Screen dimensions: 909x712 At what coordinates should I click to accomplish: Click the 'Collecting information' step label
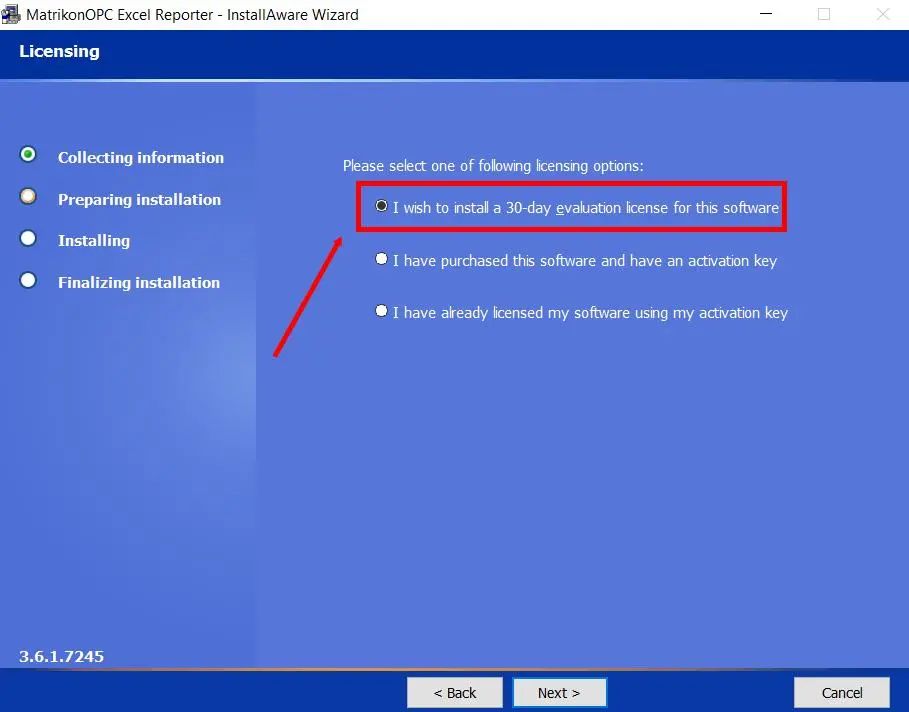click(x=141, y=158)
